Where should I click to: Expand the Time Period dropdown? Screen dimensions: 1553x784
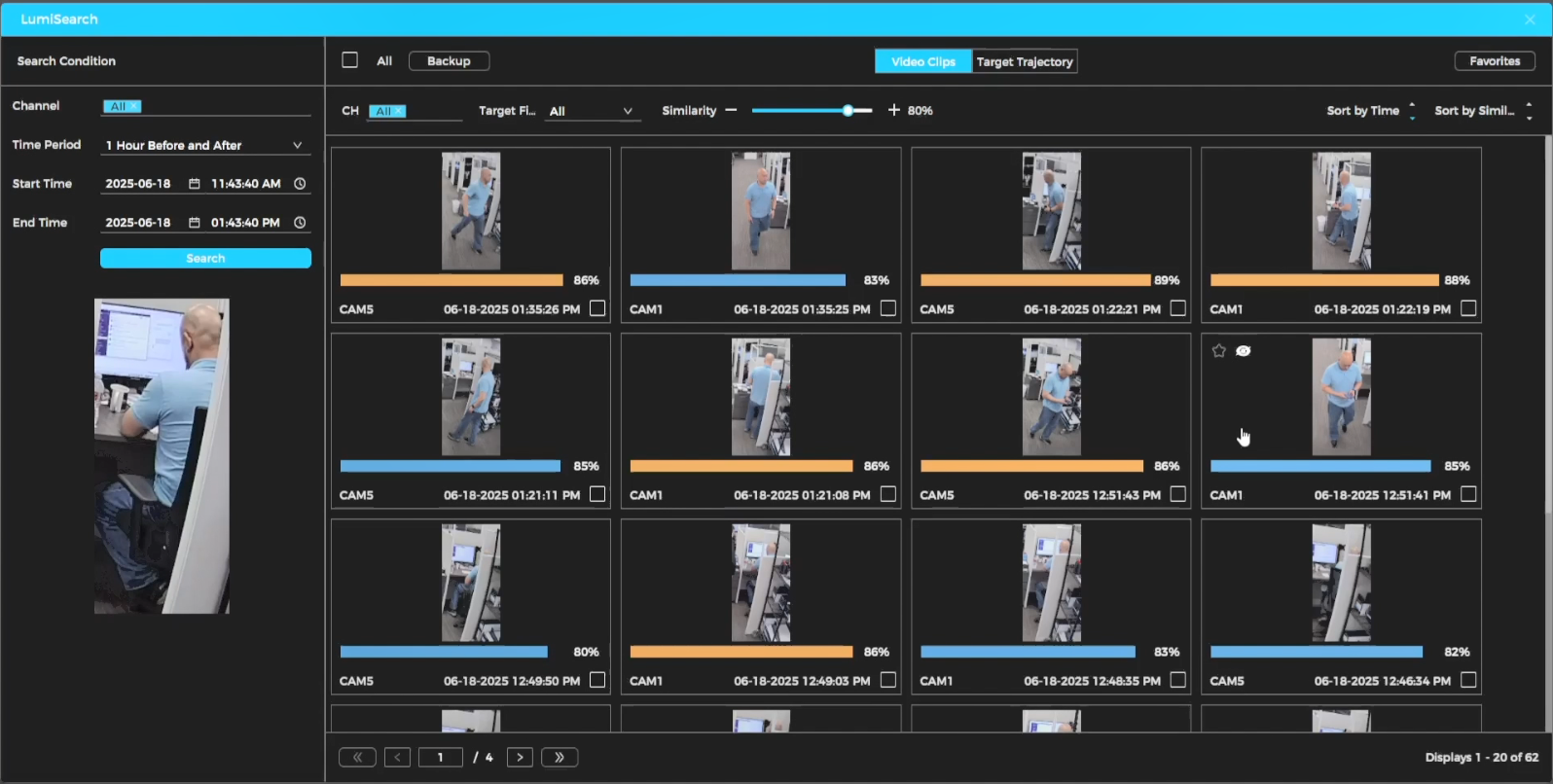[297, 145]
